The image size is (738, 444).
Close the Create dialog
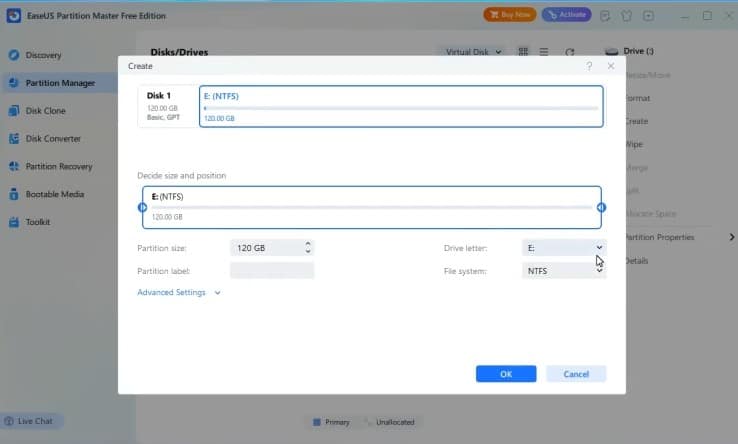(x=611, y=66)
